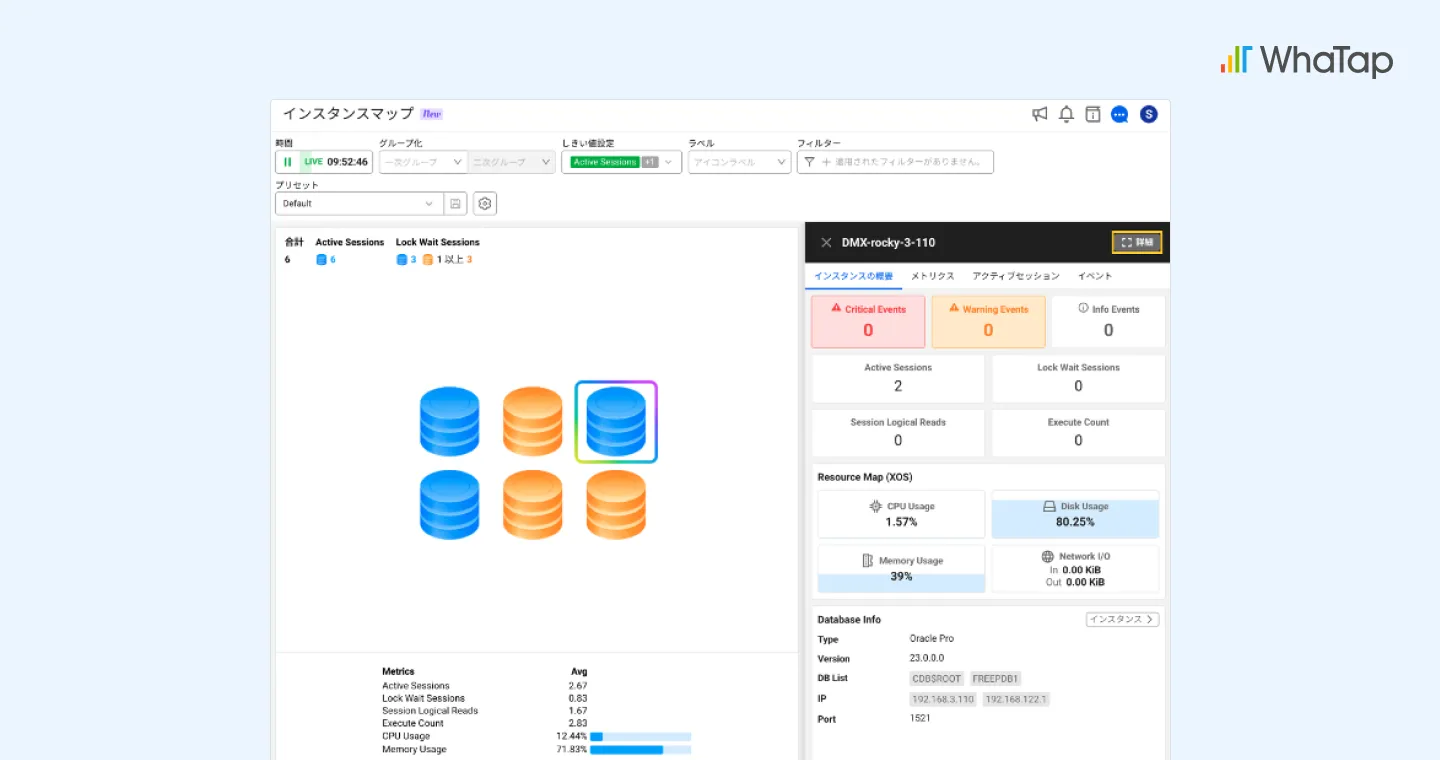
Task: Click the Session Logical Reads card
Action: pyautogui.click(x=898, y=433)
